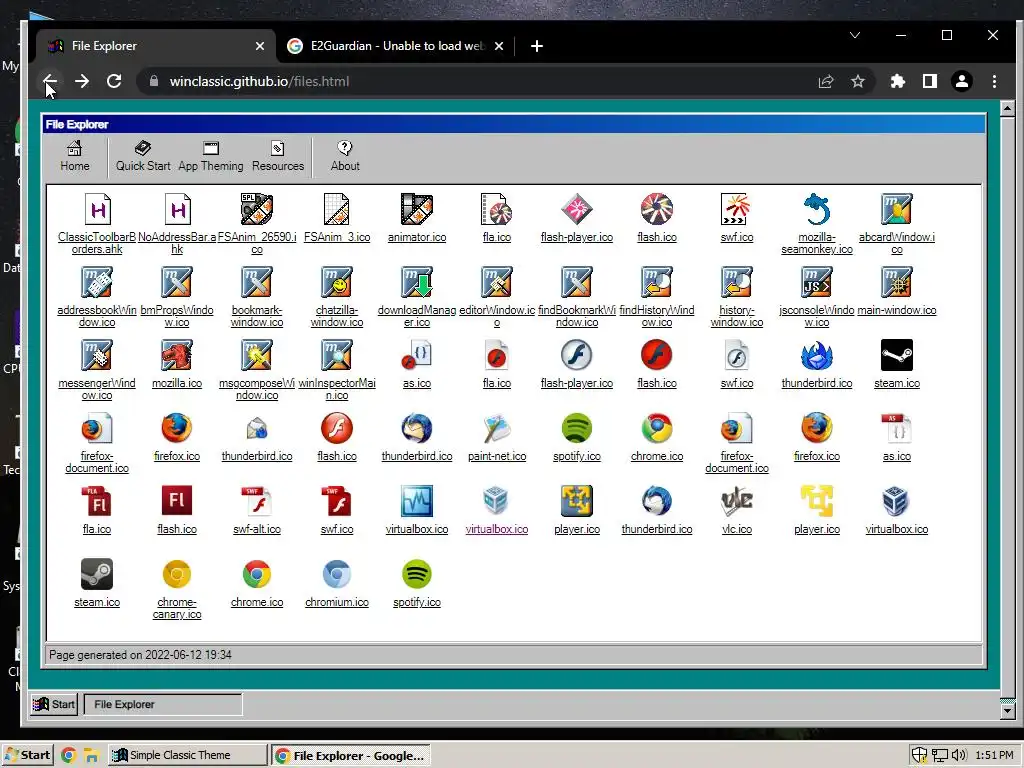The image size is (1024, 768).
Task: Open Resources in the toolbar
Action: (x=278, y=156)
